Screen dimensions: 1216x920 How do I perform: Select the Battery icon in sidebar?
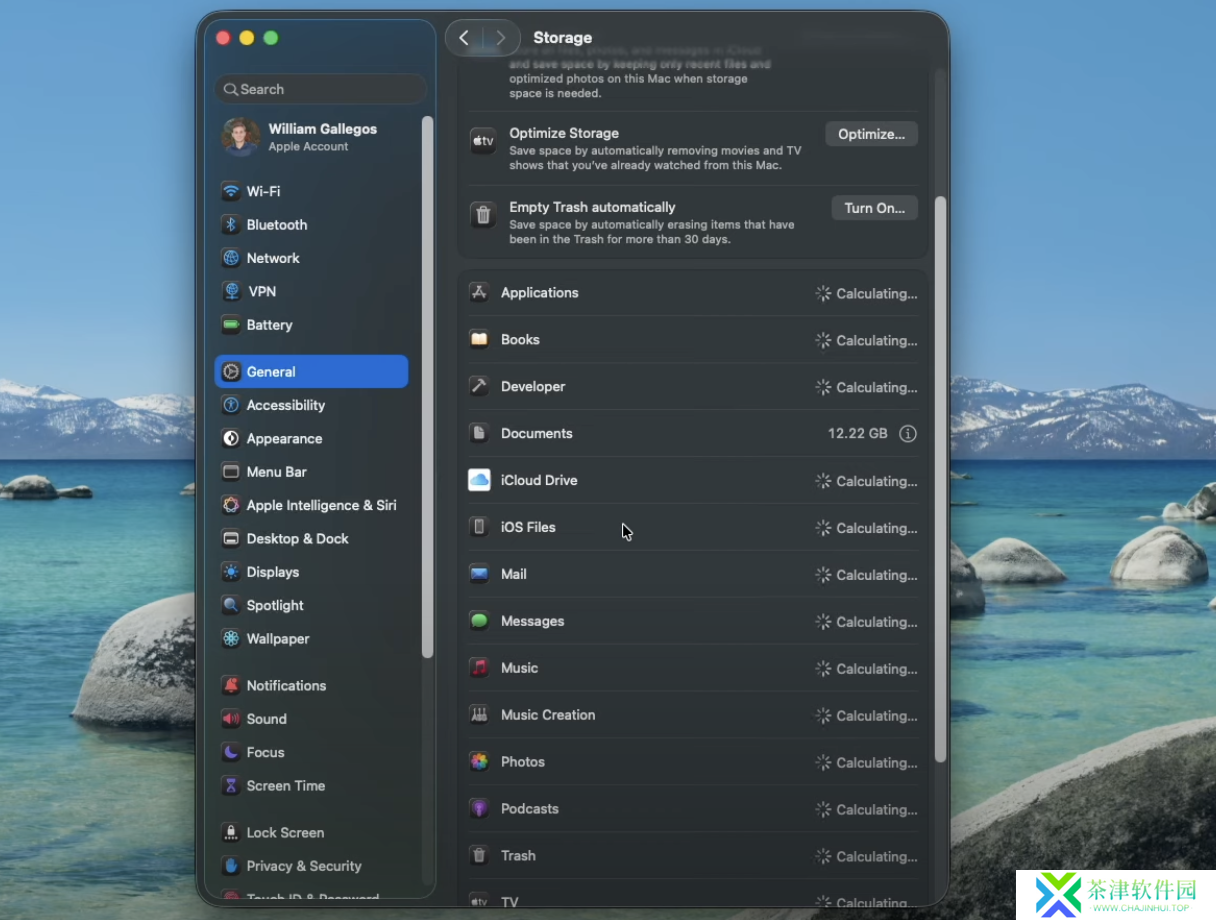[x=231, y=325]
